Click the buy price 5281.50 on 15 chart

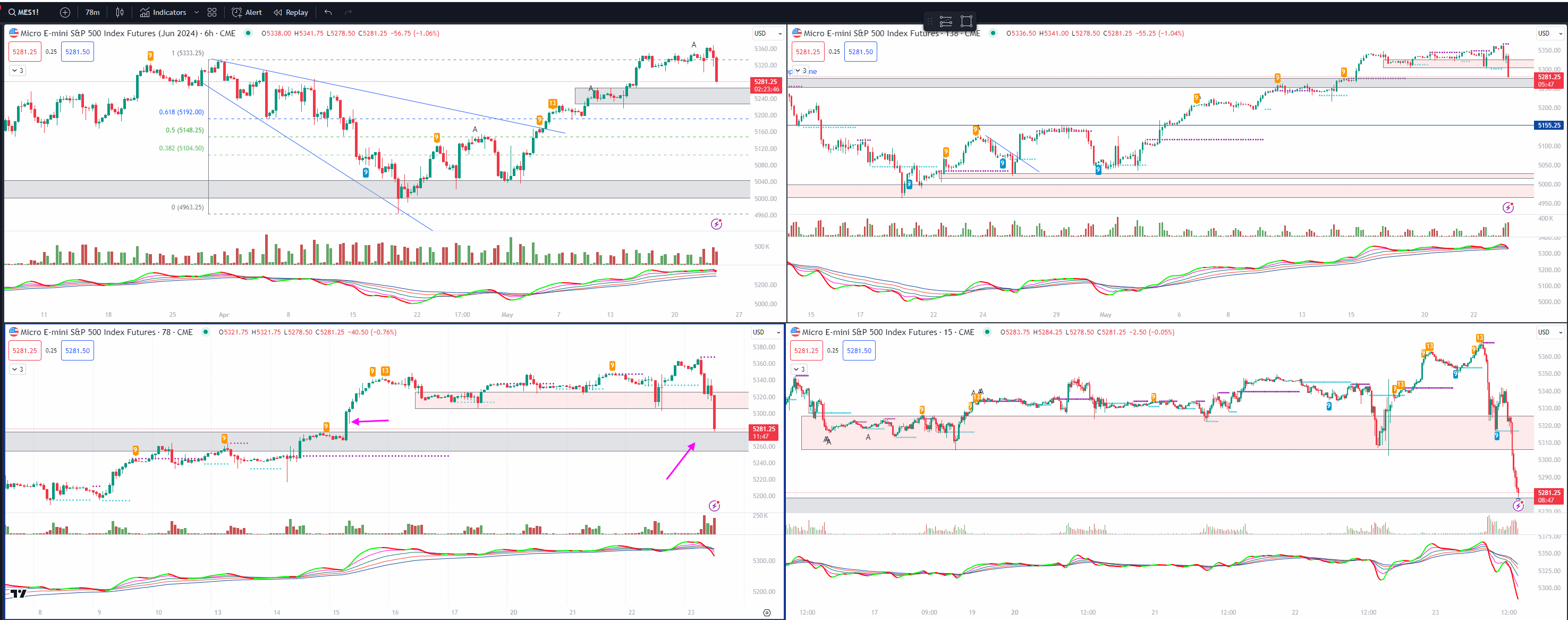pos(859,351)
